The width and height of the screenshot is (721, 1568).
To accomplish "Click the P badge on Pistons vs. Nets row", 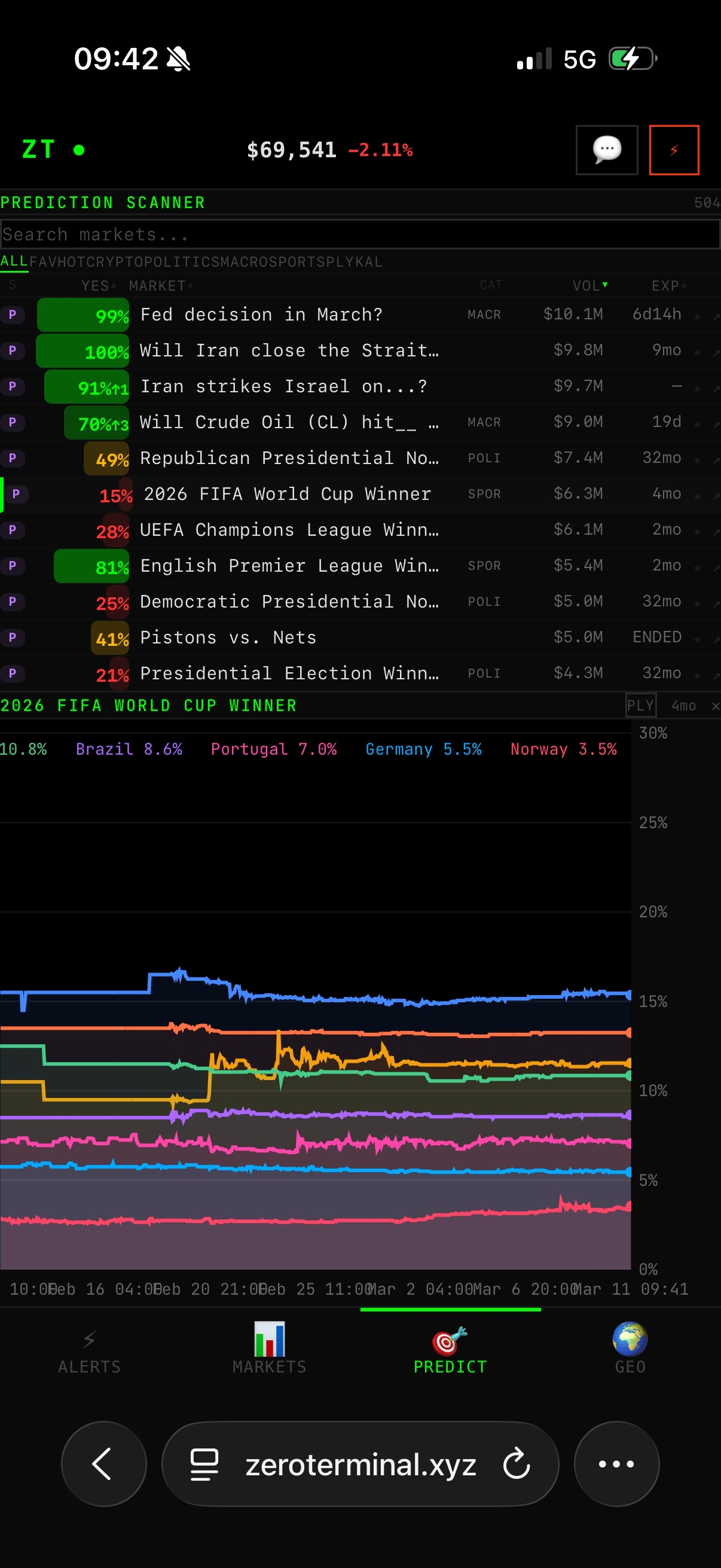I will 12,638.
